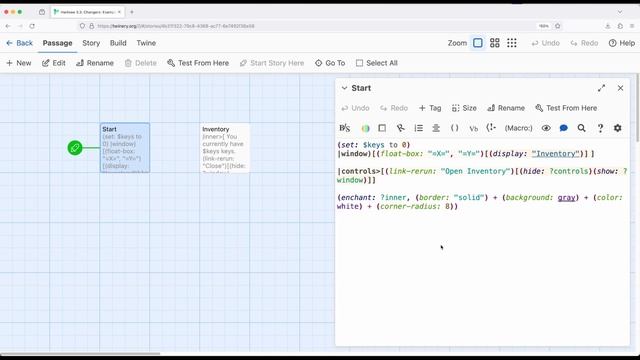Click the green rocket start marker
Screen dimensions: 640x360
[75, 148]
